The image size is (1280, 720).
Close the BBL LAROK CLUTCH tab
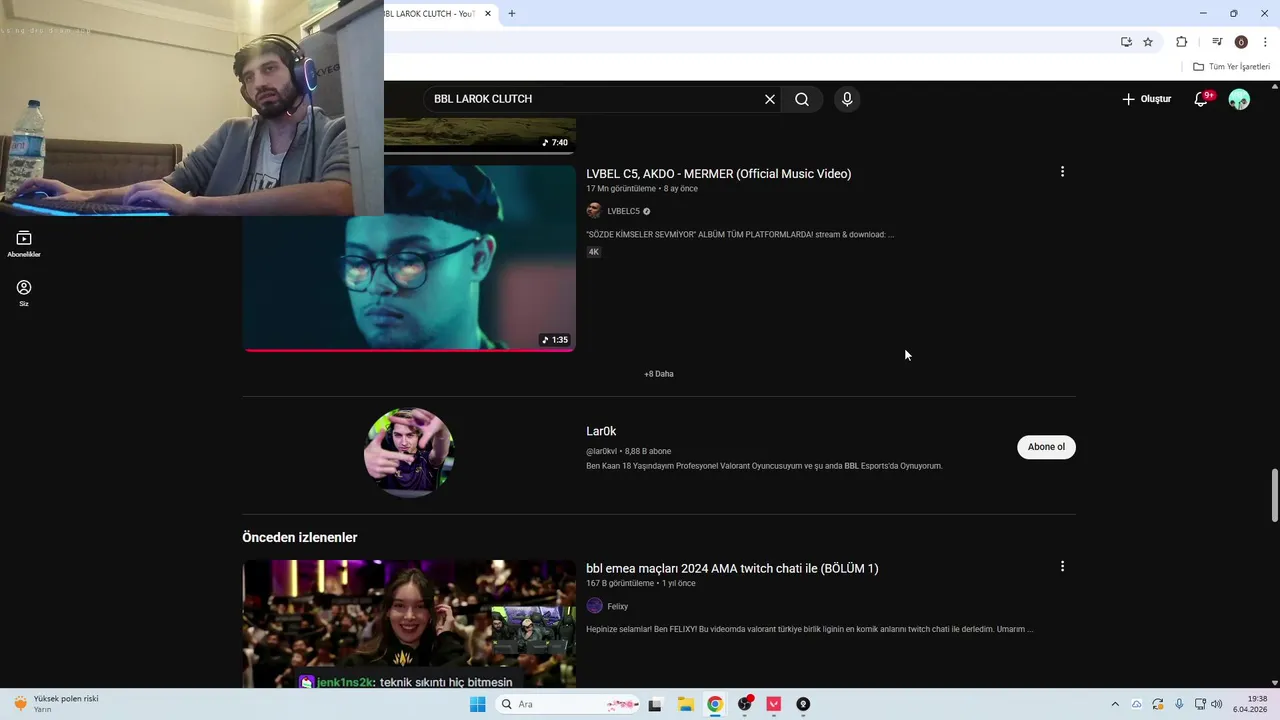(x=488, y=14)
